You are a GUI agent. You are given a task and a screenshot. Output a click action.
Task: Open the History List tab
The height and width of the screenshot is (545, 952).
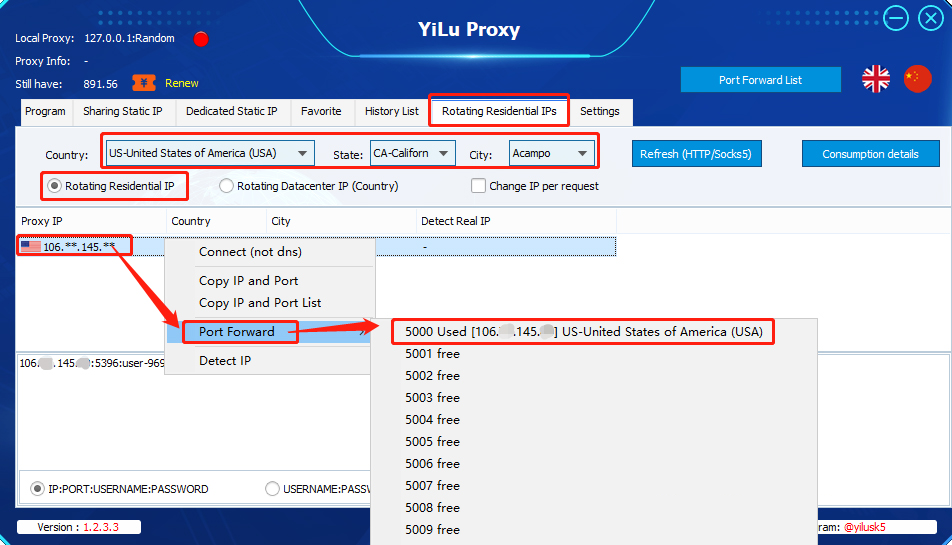392,112
